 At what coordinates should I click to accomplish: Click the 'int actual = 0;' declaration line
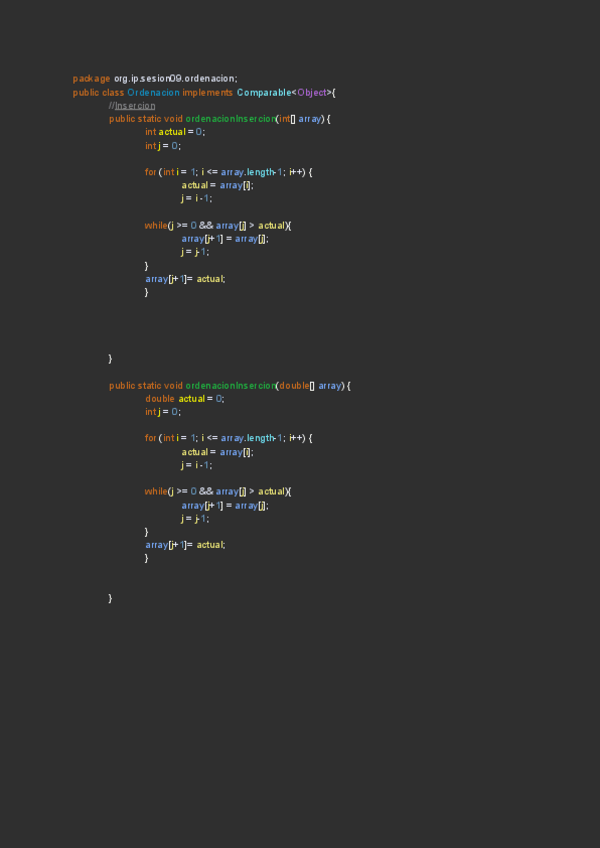tap(175, 132)
